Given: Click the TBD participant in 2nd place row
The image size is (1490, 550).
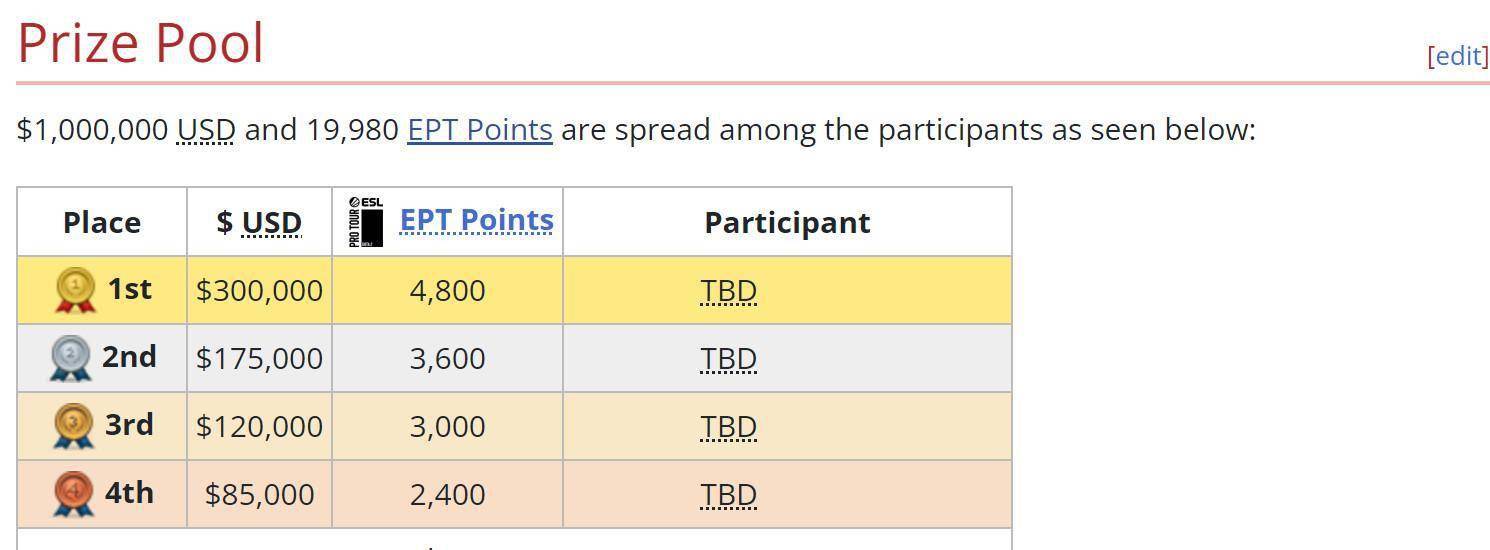Looking at the screenshot, I should click(728, 359).
